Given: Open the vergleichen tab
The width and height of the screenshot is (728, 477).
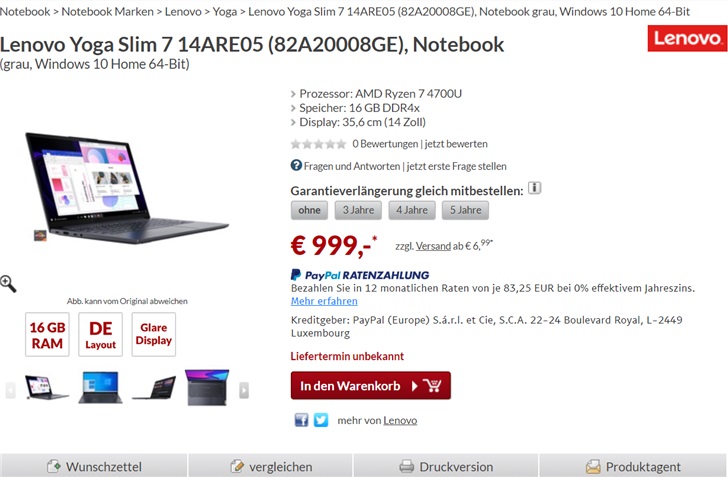Looking at the screenshot, I should click(271, 466).
